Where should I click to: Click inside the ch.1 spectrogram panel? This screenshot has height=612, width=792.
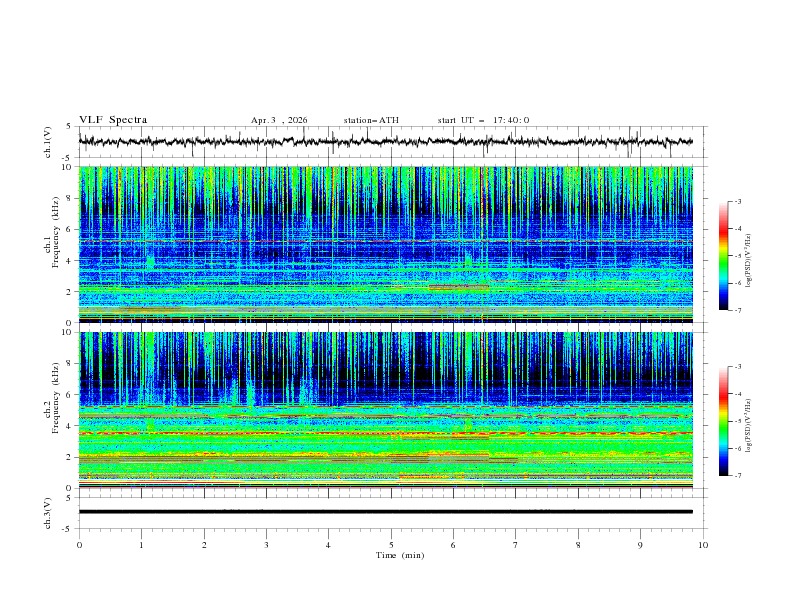coord(385,244)
